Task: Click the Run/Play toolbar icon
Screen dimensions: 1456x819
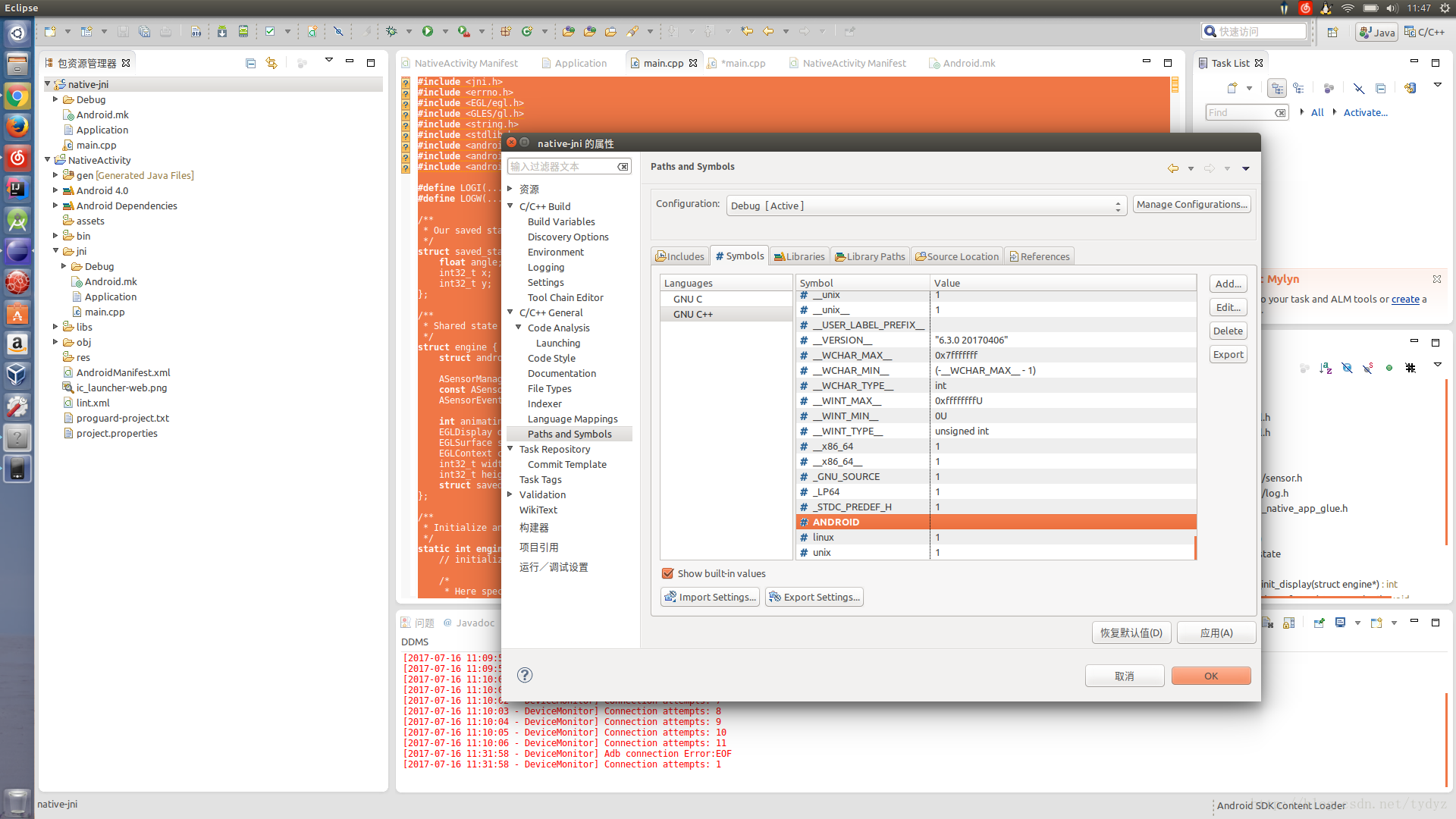Action: coord(427,31)
